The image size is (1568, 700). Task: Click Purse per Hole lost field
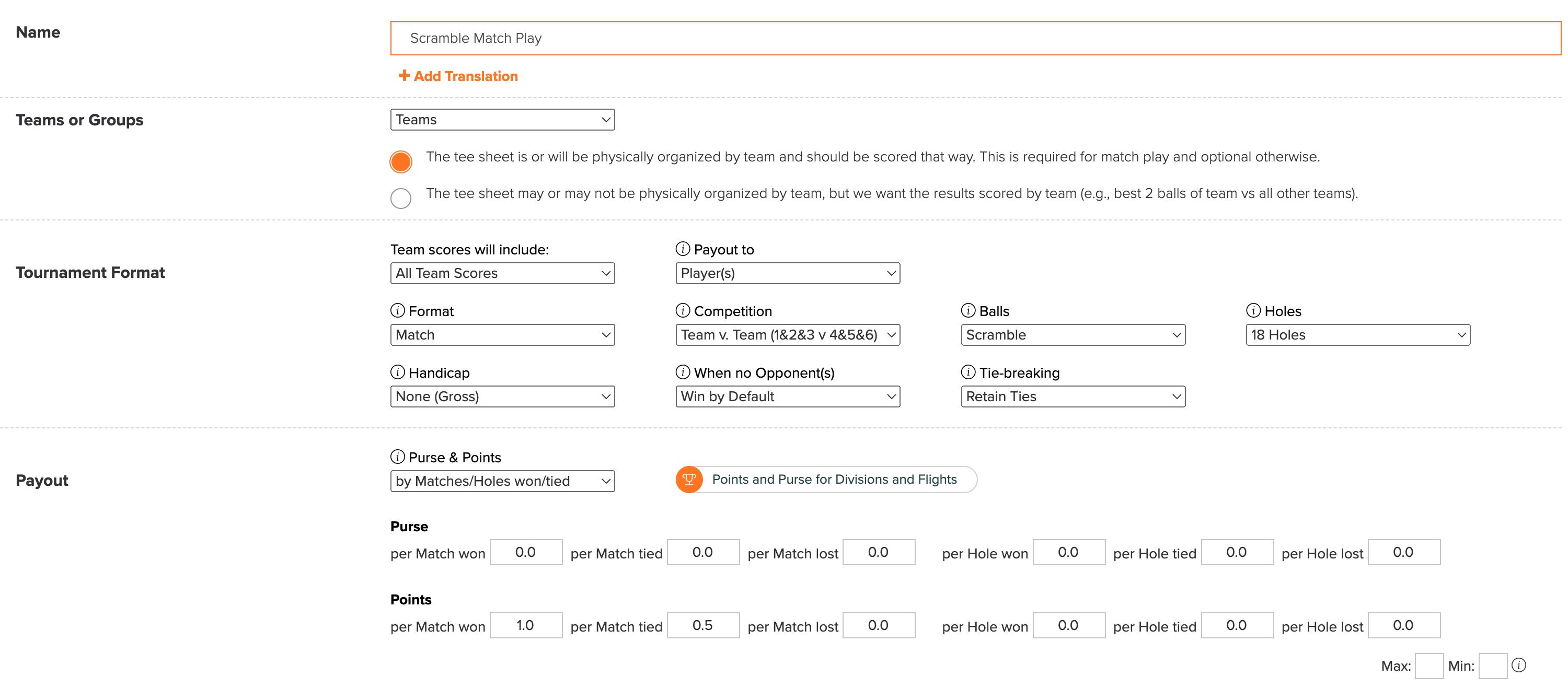(x=1404, y=552)
